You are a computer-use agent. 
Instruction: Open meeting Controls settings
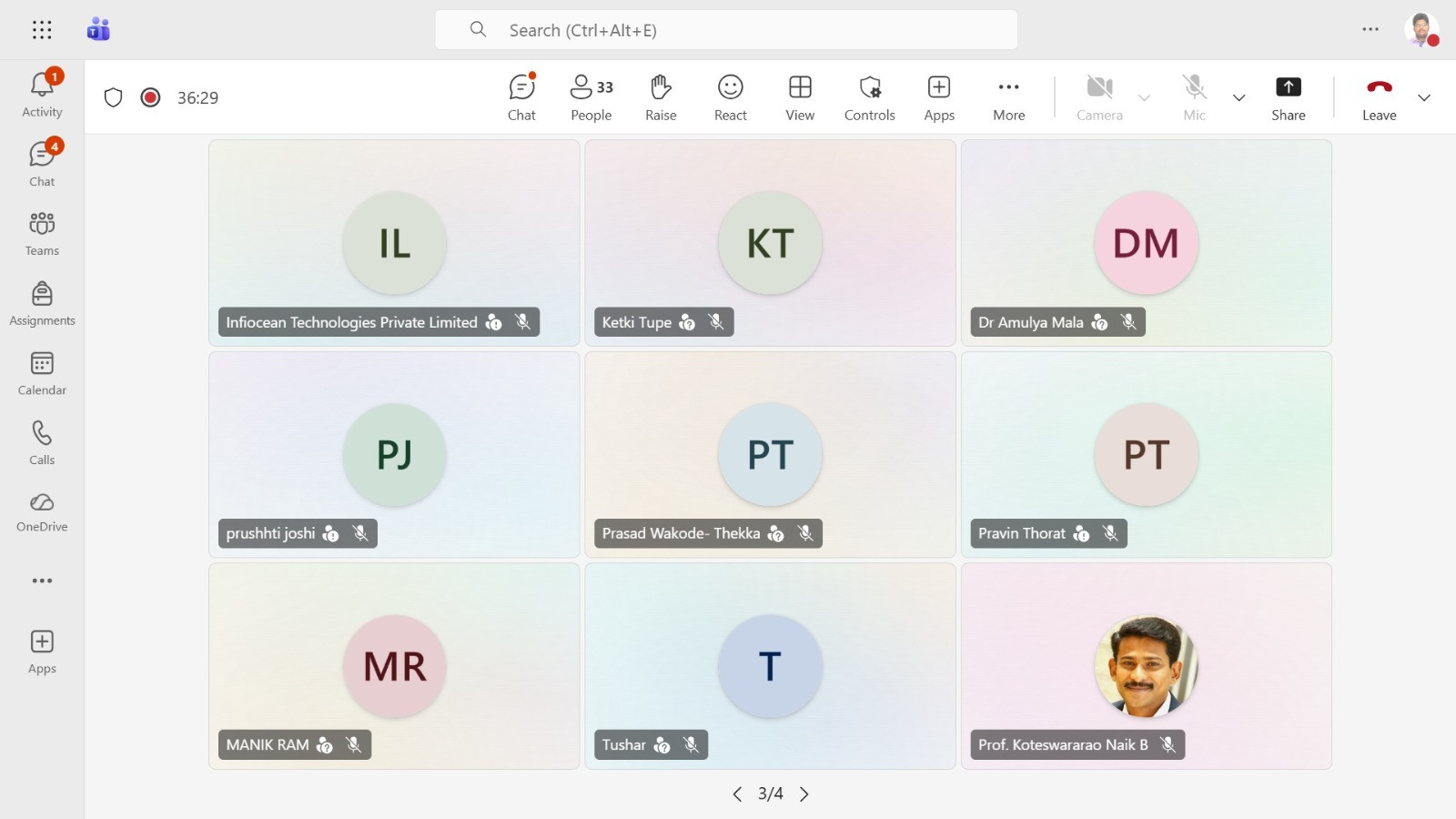click(x=869, y=96)
